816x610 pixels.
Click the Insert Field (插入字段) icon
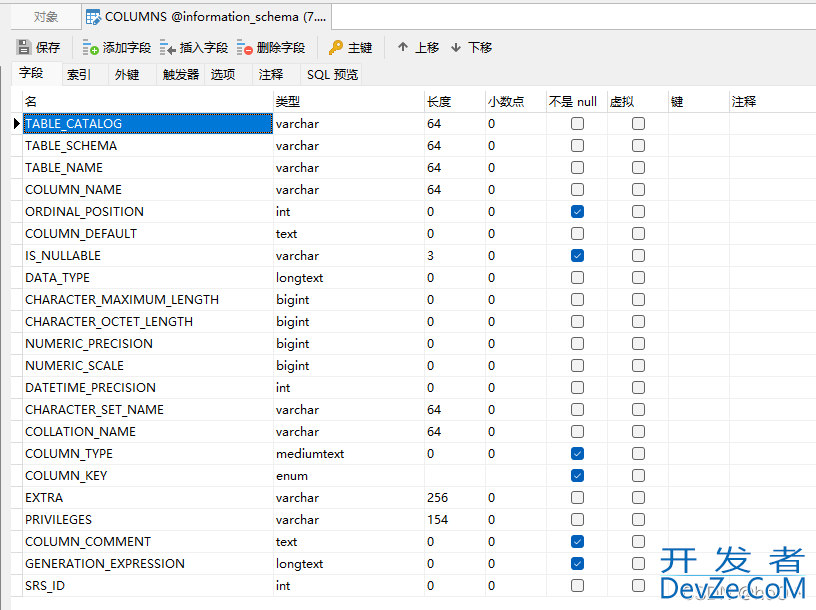(168, 48)
